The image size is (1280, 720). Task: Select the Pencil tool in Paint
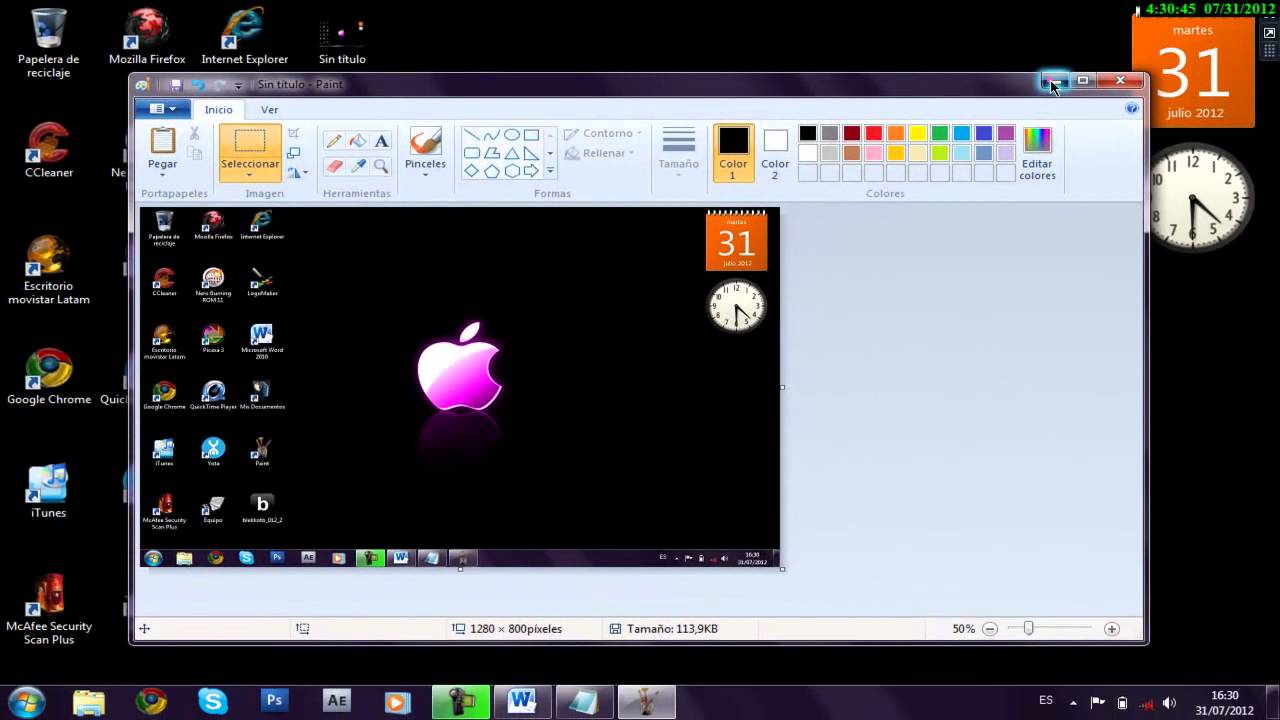click(x=334, y=141)
